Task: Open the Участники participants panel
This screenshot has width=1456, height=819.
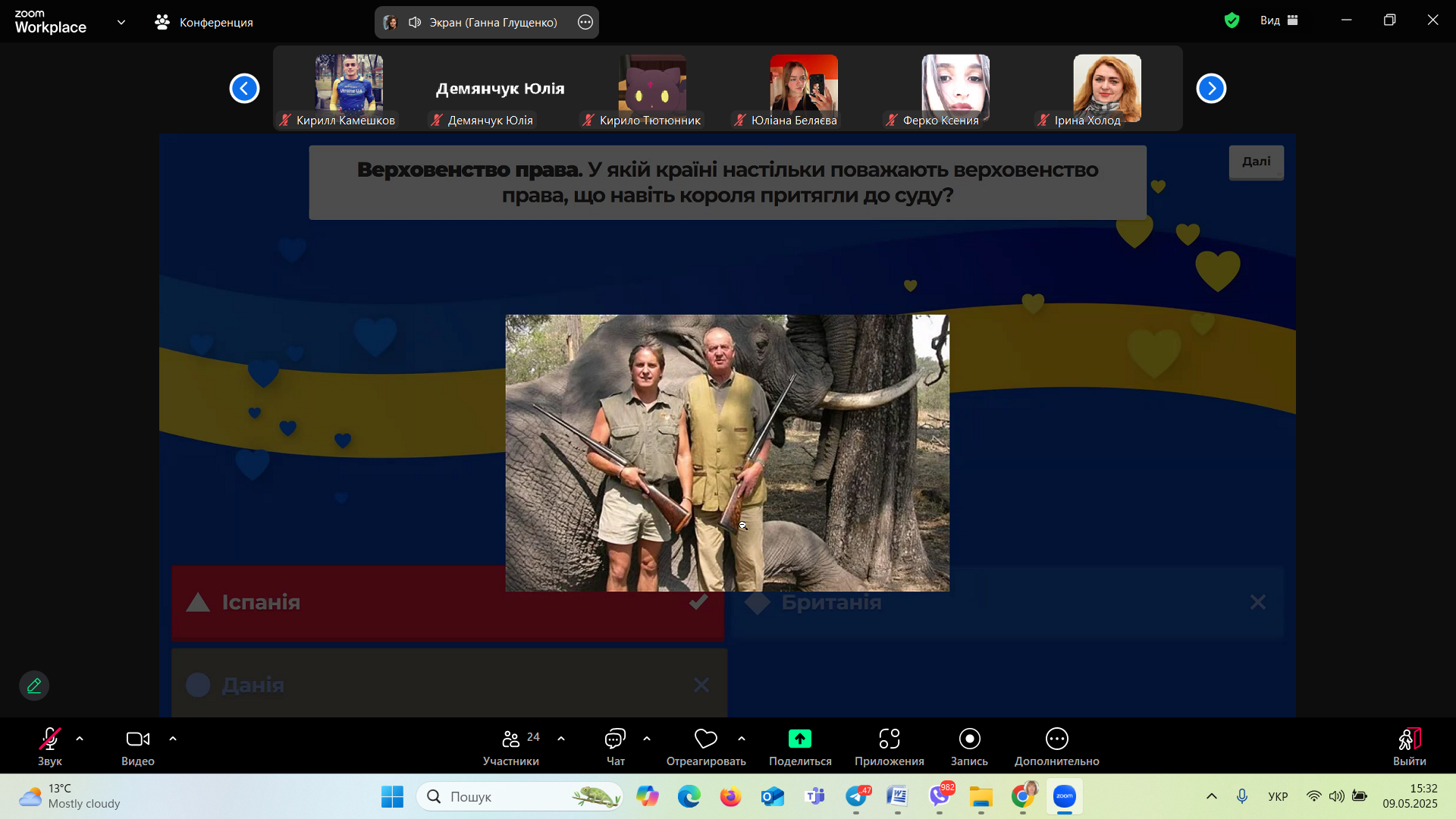Action: 511,739
